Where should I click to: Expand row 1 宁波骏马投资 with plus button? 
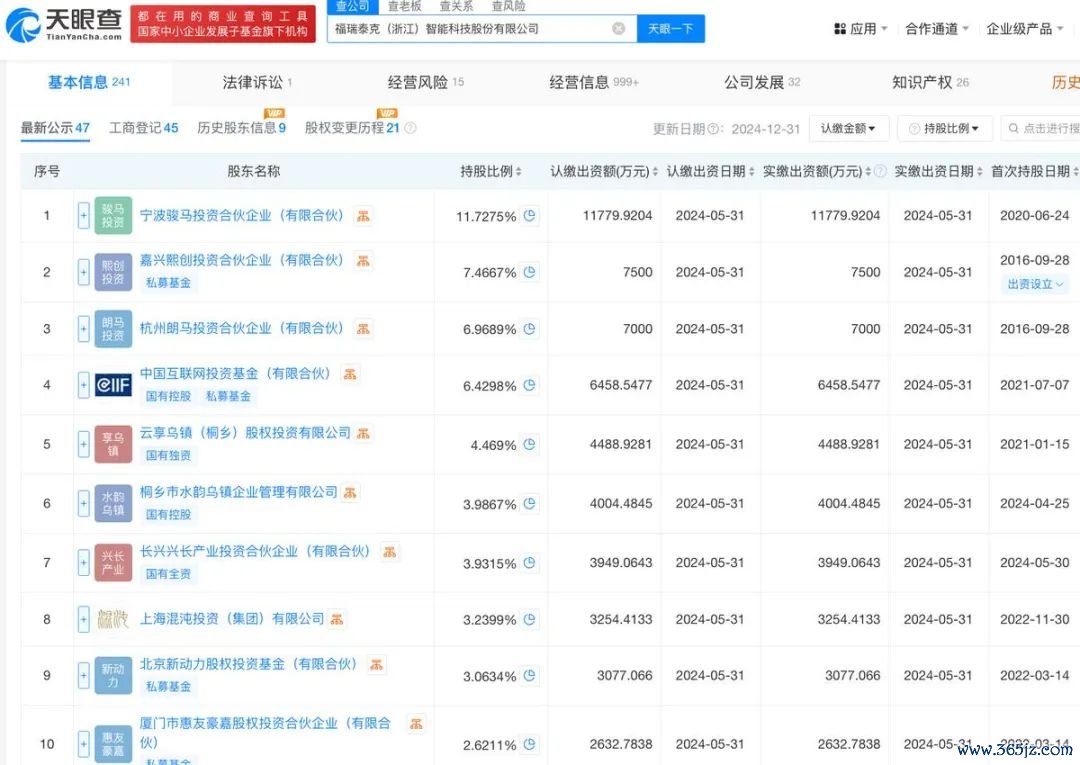[x=83, y=216]
